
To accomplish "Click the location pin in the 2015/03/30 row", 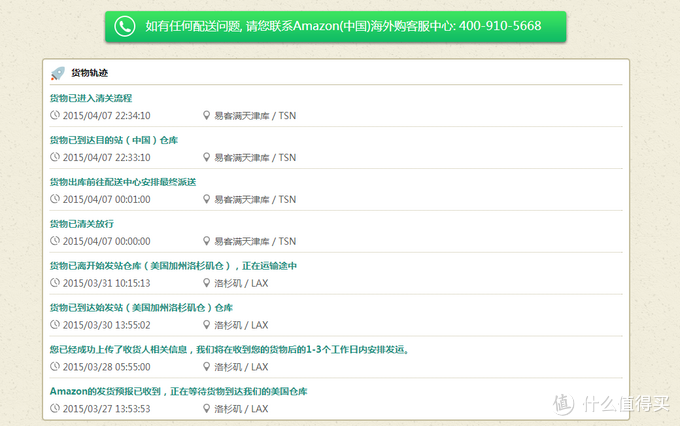I will click(x=206, y=325).
